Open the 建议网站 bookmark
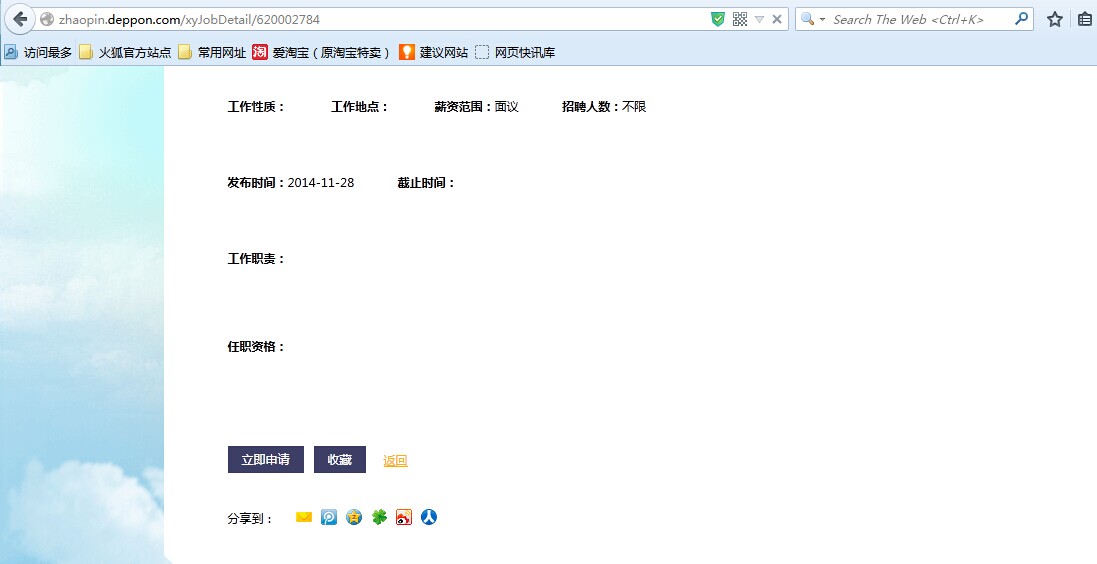The height and width of the screenshot is (564, 1097). coord(433,52)
